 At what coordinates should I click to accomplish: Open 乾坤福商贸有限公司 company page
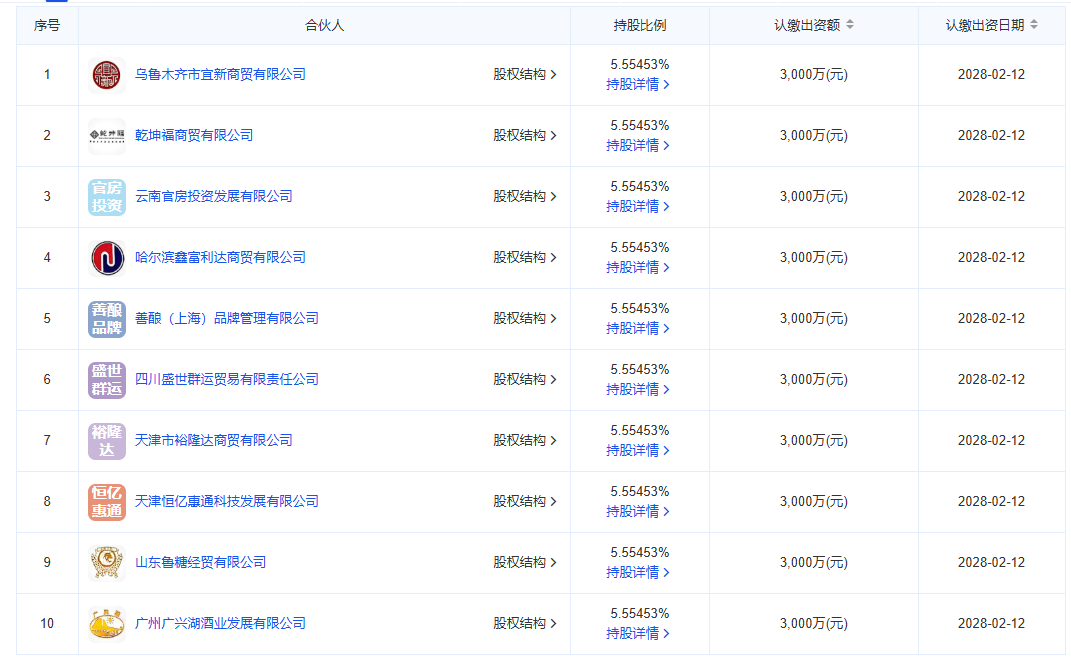click(194, 135)
